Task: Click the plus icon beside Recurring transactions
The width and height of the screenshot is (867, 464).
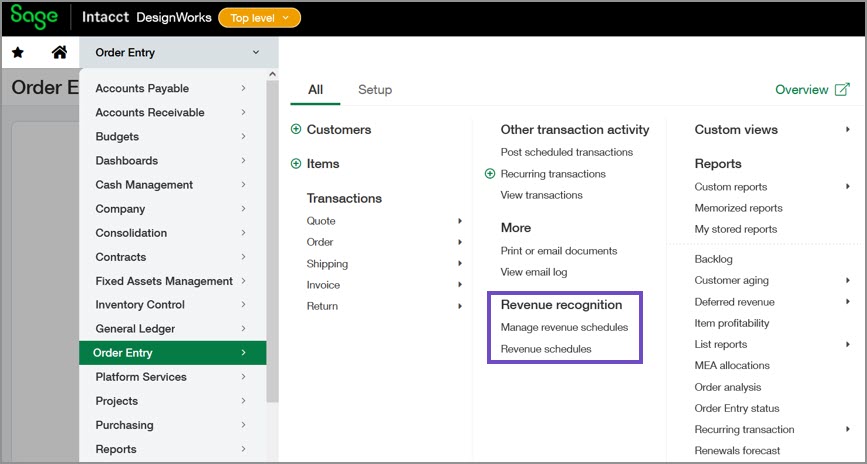Action: (x=489, y=174)
